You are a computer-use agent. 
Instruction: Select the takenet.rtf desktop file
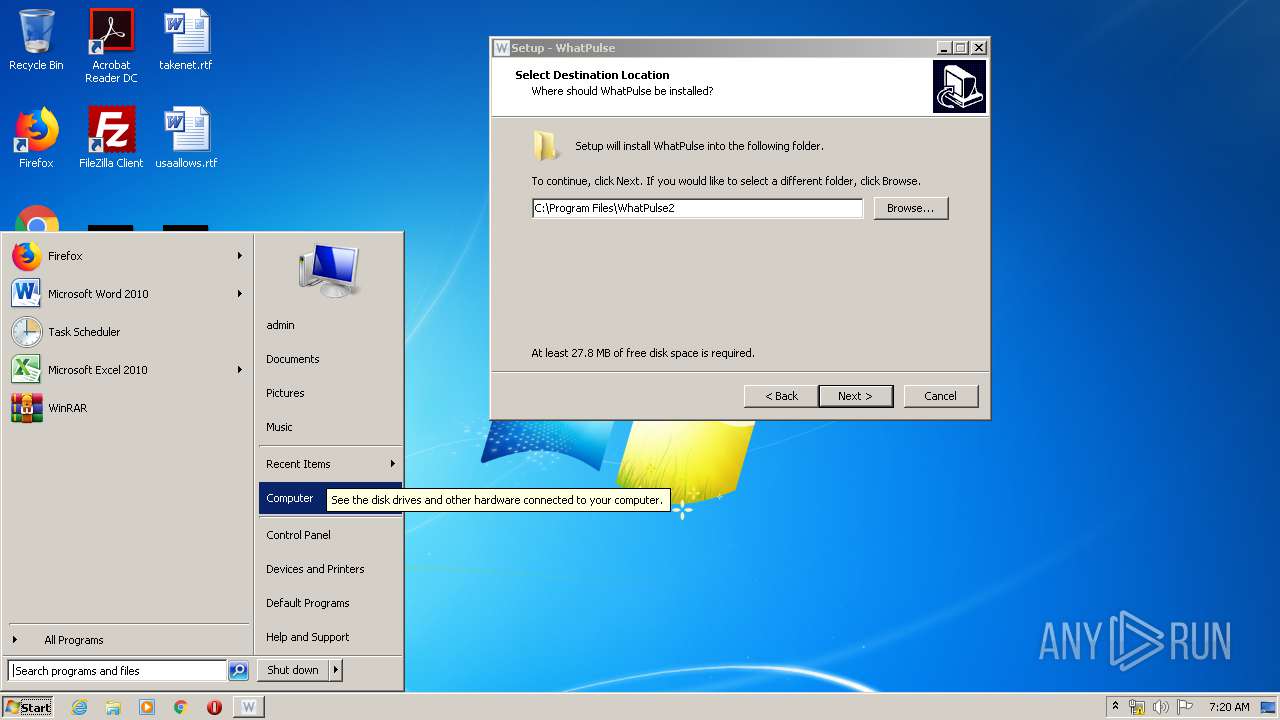point(186,40)
